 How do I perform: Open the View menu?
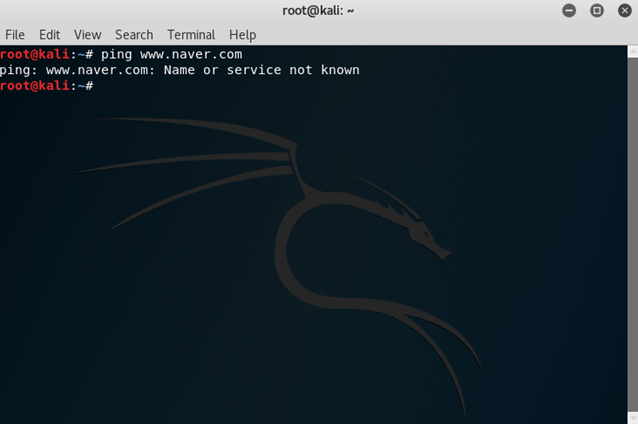click(87, 35)
